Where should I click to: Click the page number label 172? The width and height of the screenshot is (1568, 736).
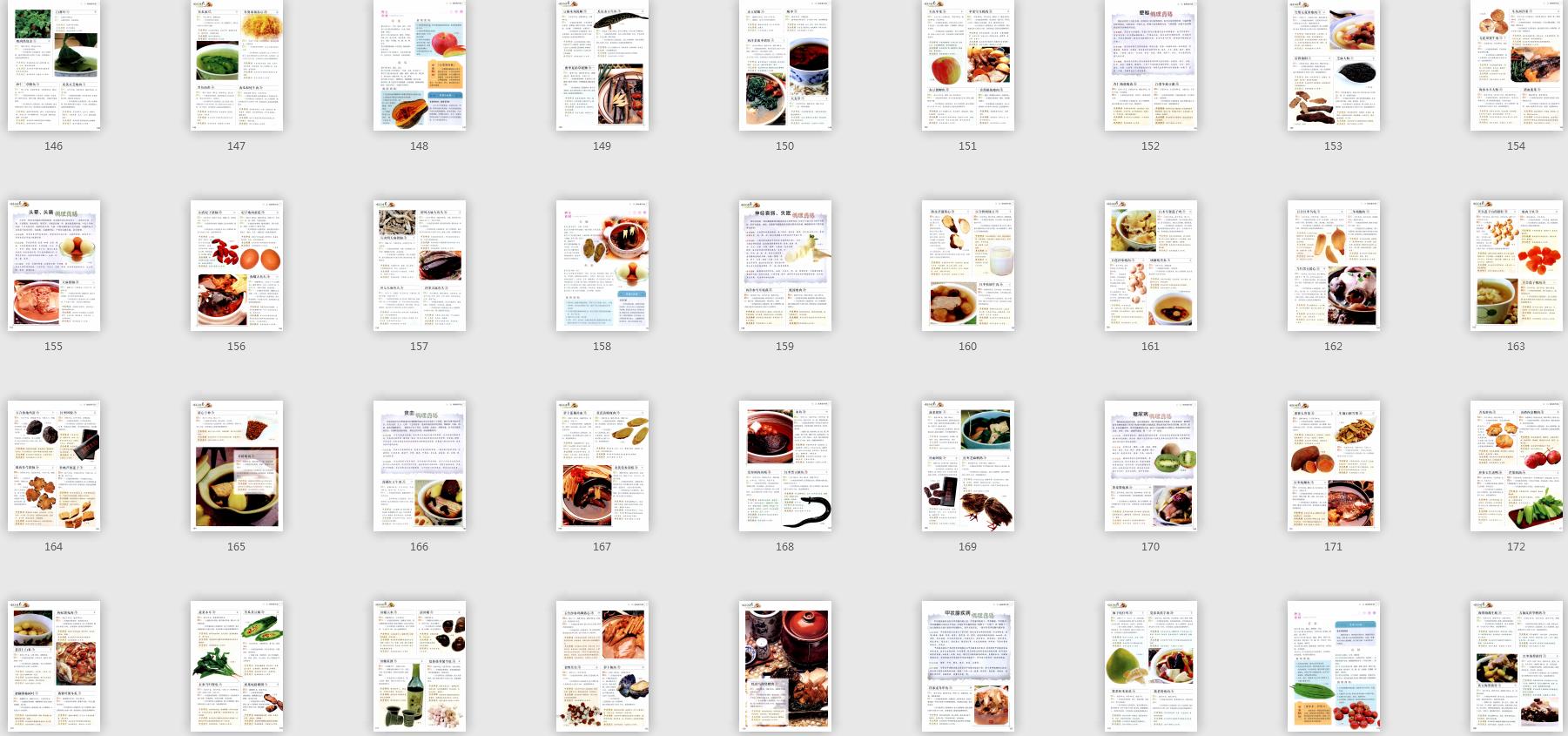click(1516, 547)
